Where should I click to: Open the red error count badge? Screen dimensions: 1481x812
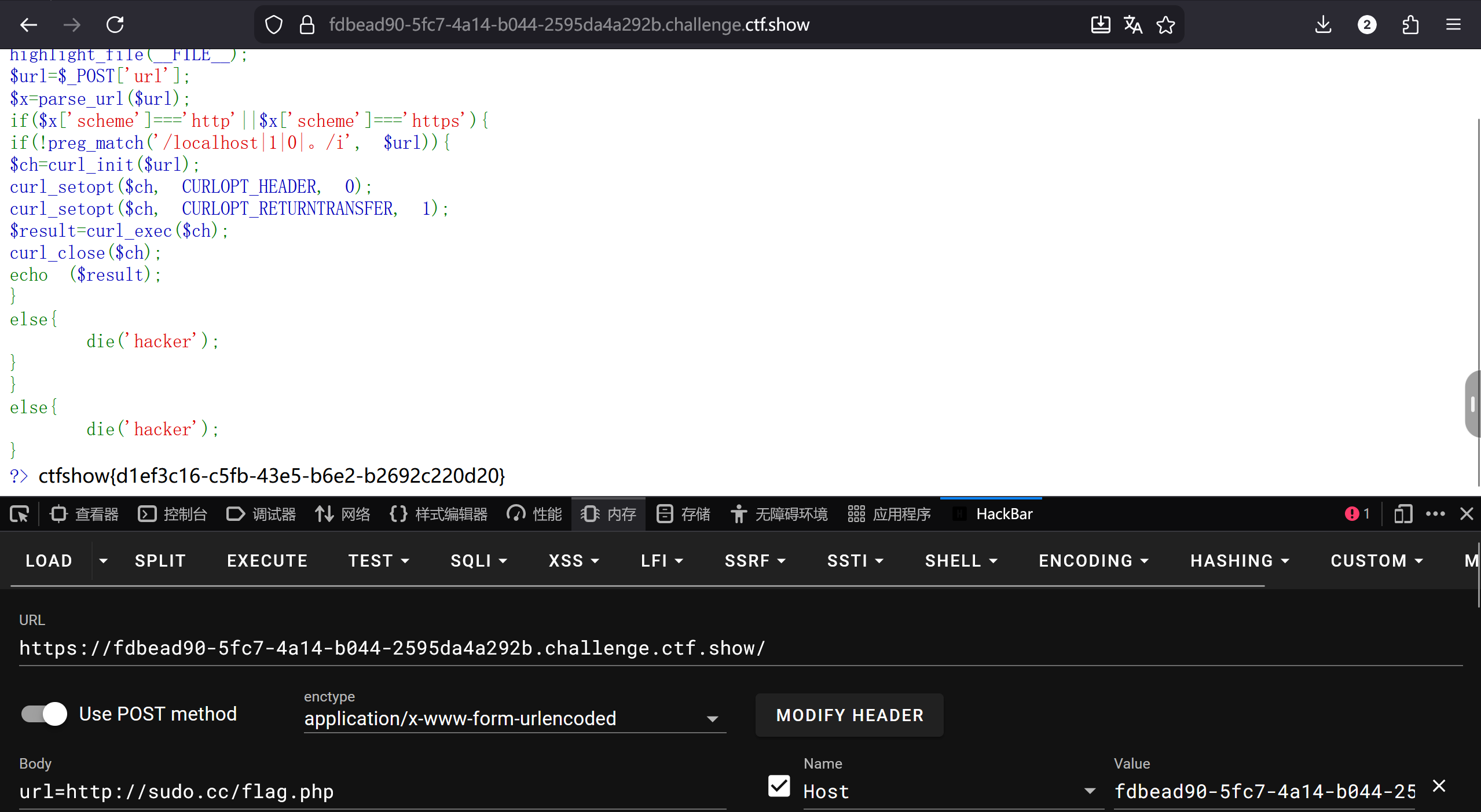coord(1357,514)
